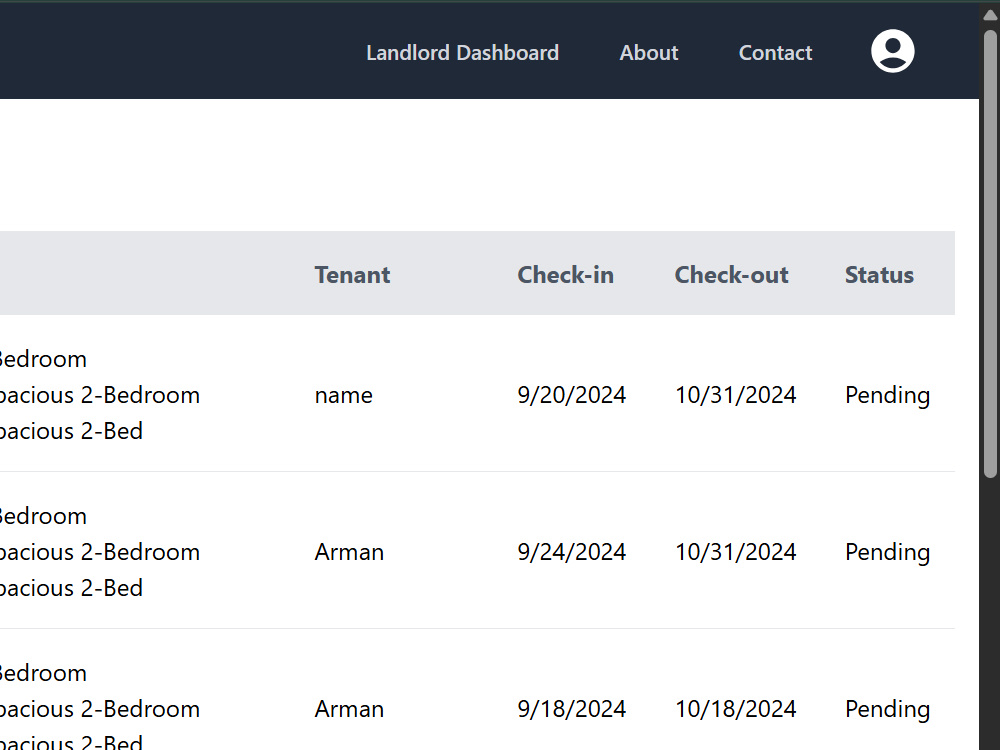Select check-in date 9/18/2024
1000x750 pixels.
[x=571, y=709]
